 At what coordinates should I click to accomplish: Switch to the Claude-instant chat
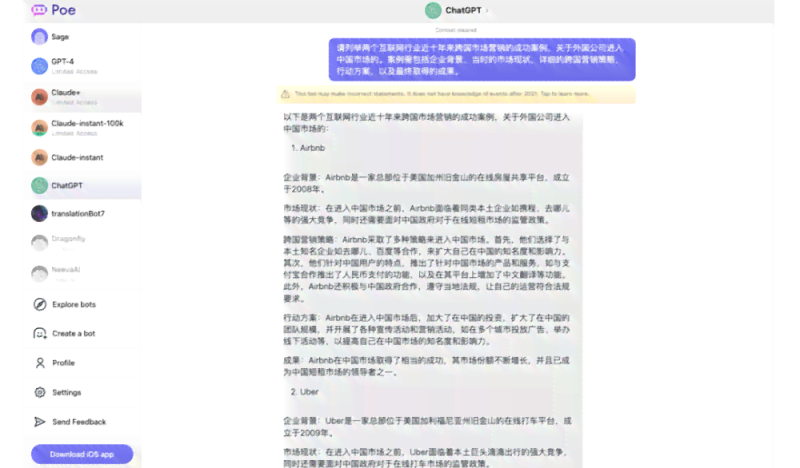84,157
